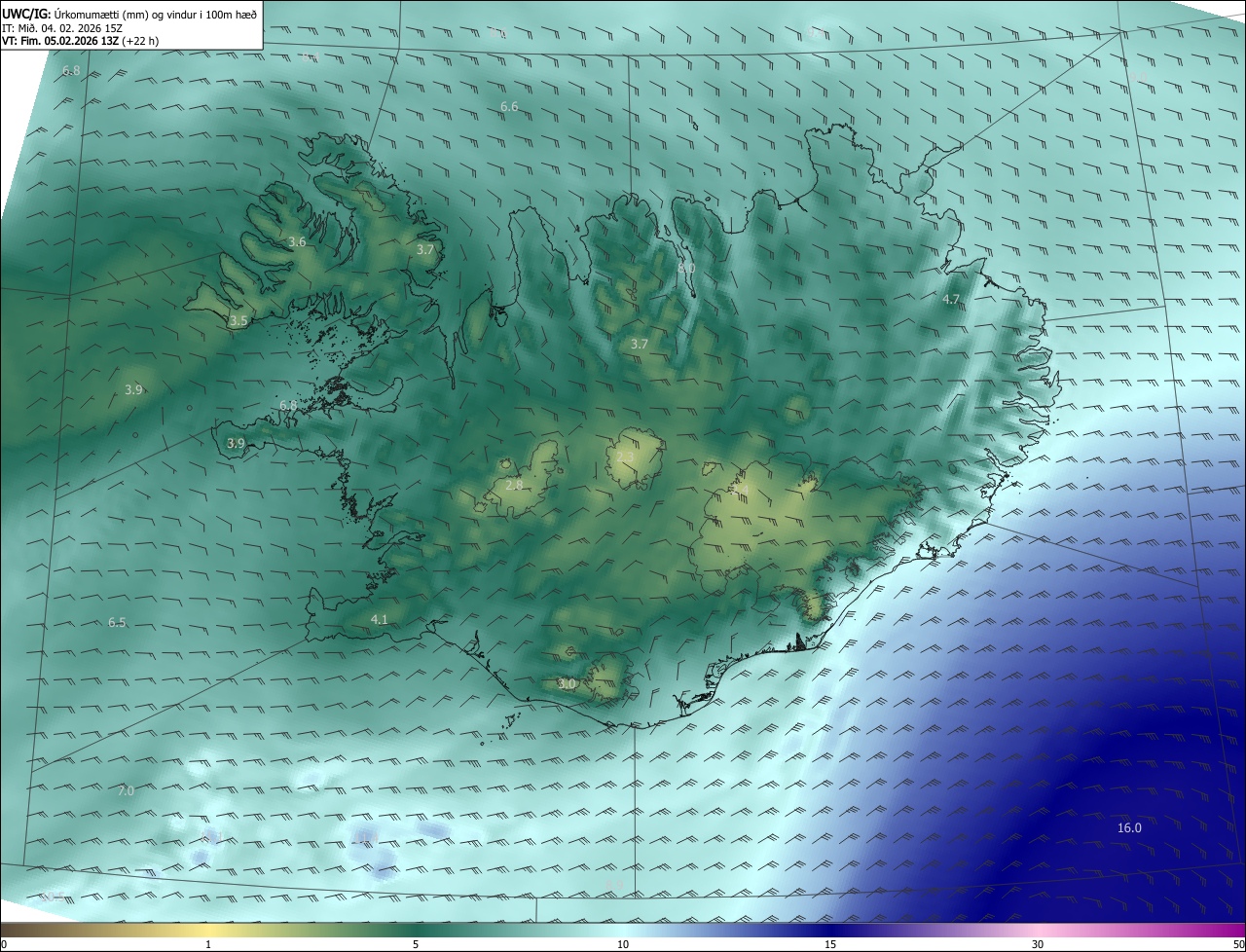Click the 7.0 value over the ocean
The height and width of the screenshot is (952, 1246).
(x=126, y=790)
